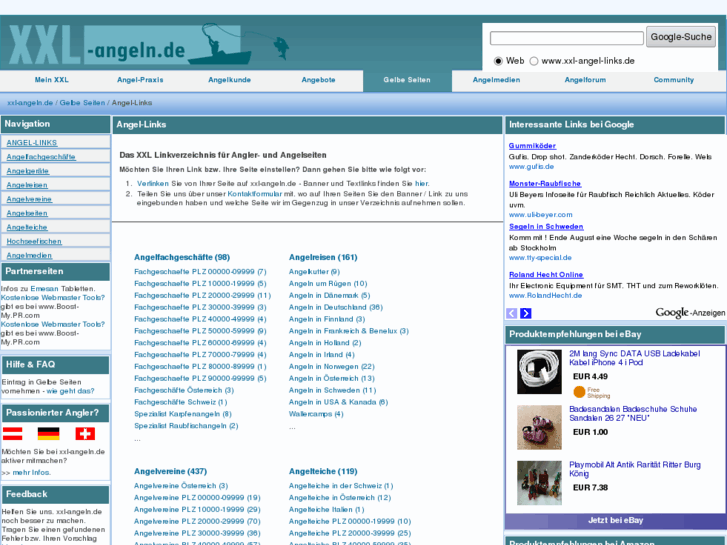This screenshot has width=727, height=545.
Task: Click the Swiss flag icon
Action: tap(85, 434)
